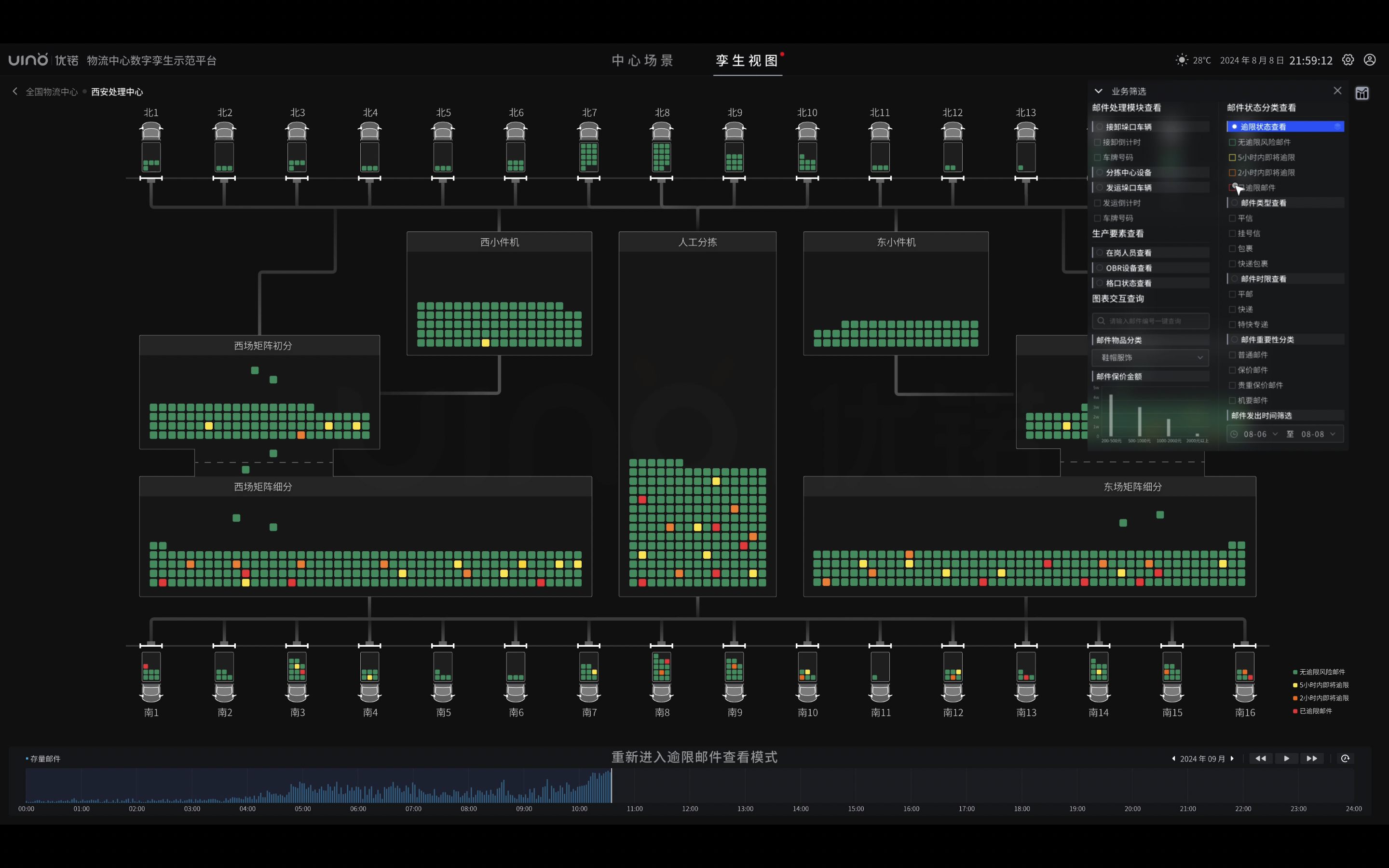Collapse the 业务筛选 panel chevron
This screenshot has height=868, width=1389.
tap(1098, 91)
